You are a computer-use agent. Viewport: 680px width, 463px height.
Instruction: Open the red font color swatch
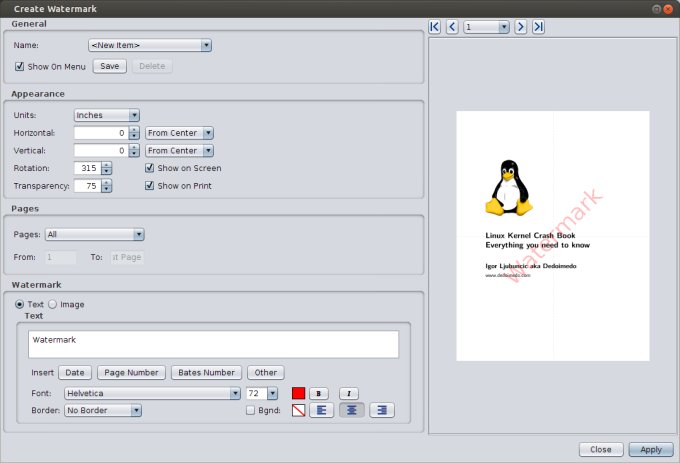(x=298, y=393)
